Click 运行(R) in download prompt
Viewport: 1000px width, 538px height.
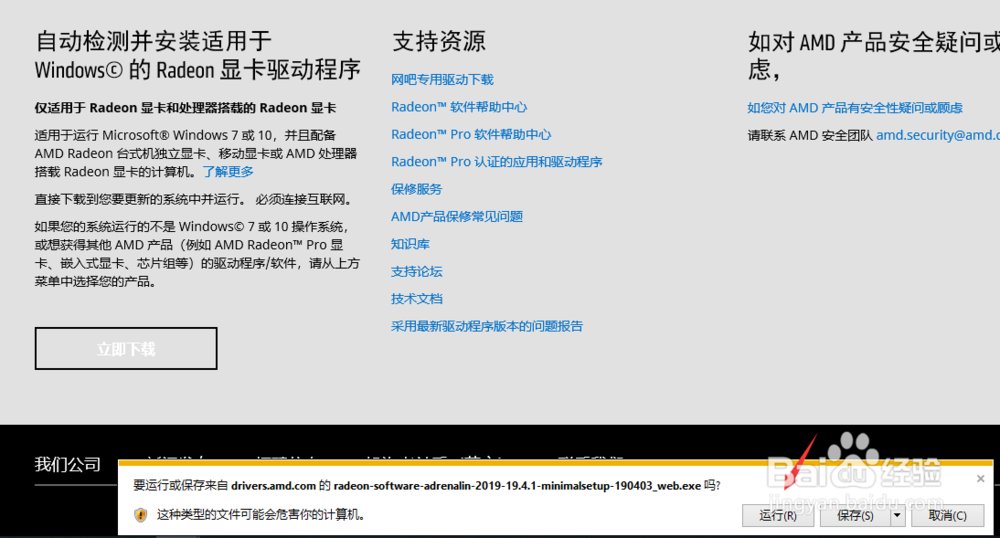click(x=777, y=515)
